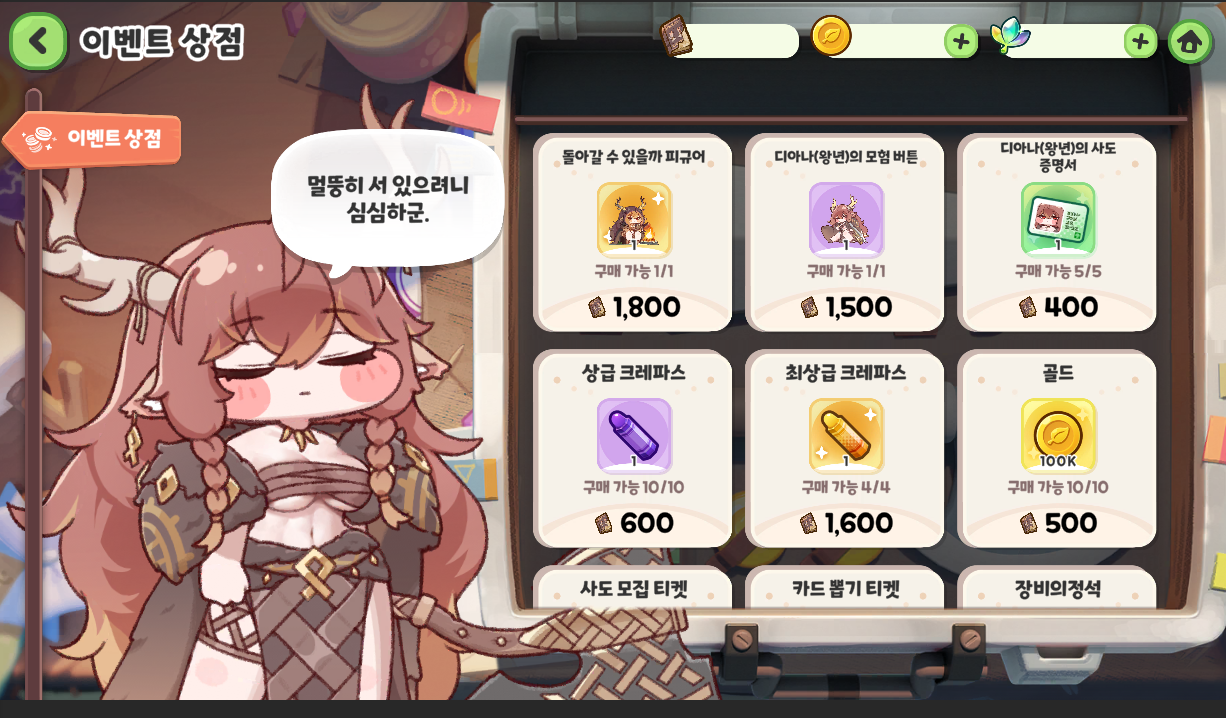Viewport: 1226px width, 718px height.
Task: Open the 사도 모집 티켓 item card
Action: (x=633, y=588)
